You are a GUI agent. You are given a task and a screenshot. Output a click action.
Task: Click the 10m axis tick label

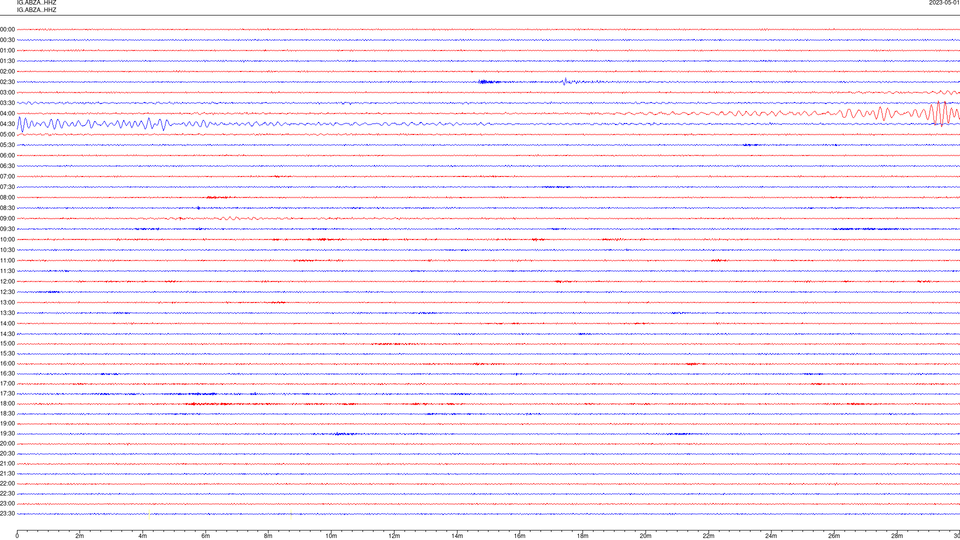(x=331, y=536)
